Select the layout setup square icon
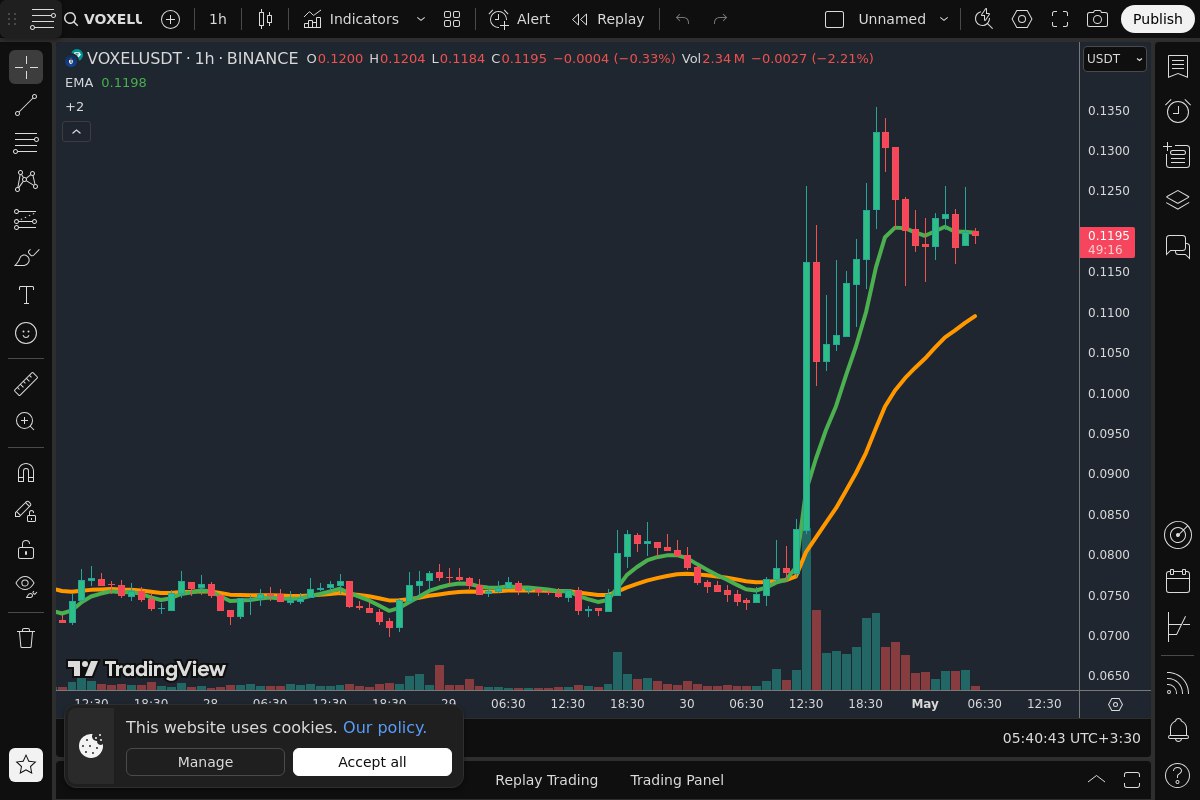1200x800 pixels. (x=834, y=19)
